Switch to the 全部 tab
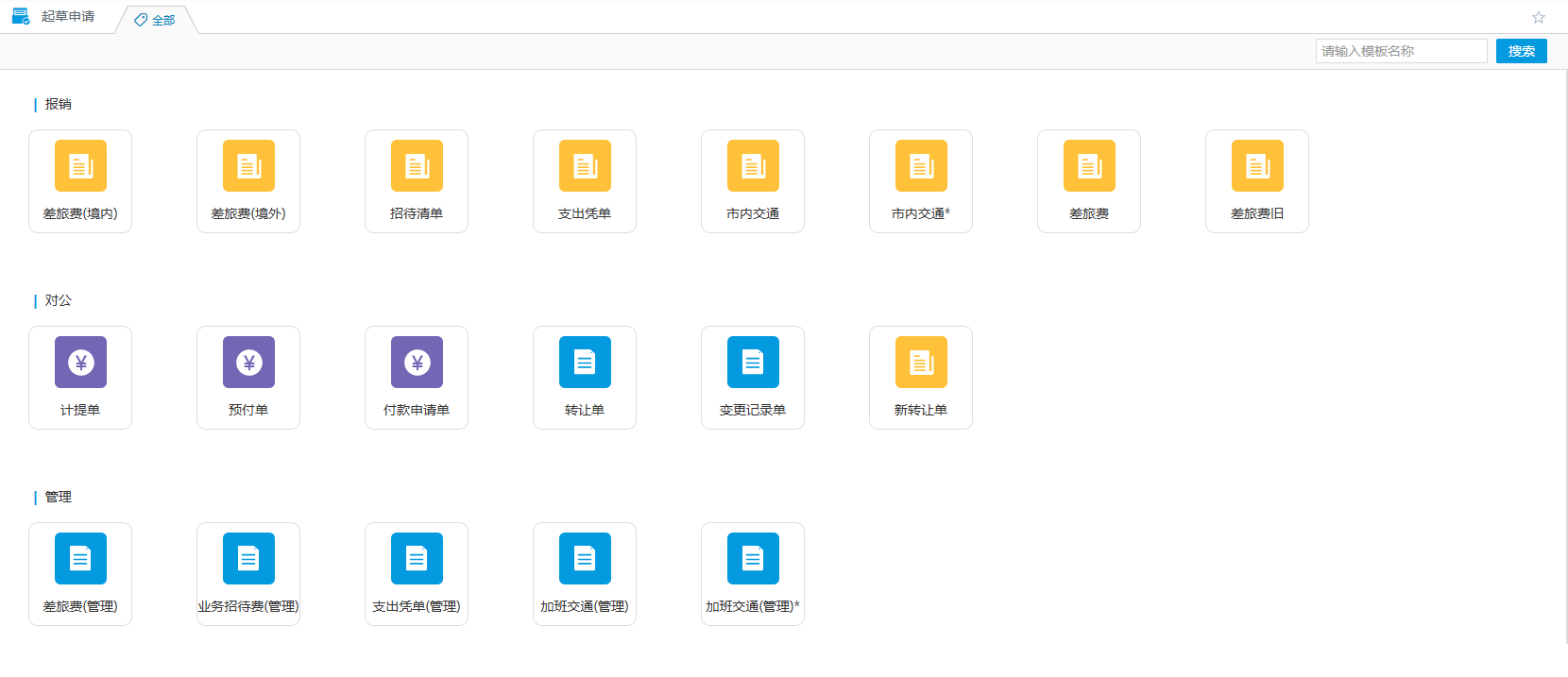Image resolution: width=1568 pixels, height=677 pixels. (156, 20)
